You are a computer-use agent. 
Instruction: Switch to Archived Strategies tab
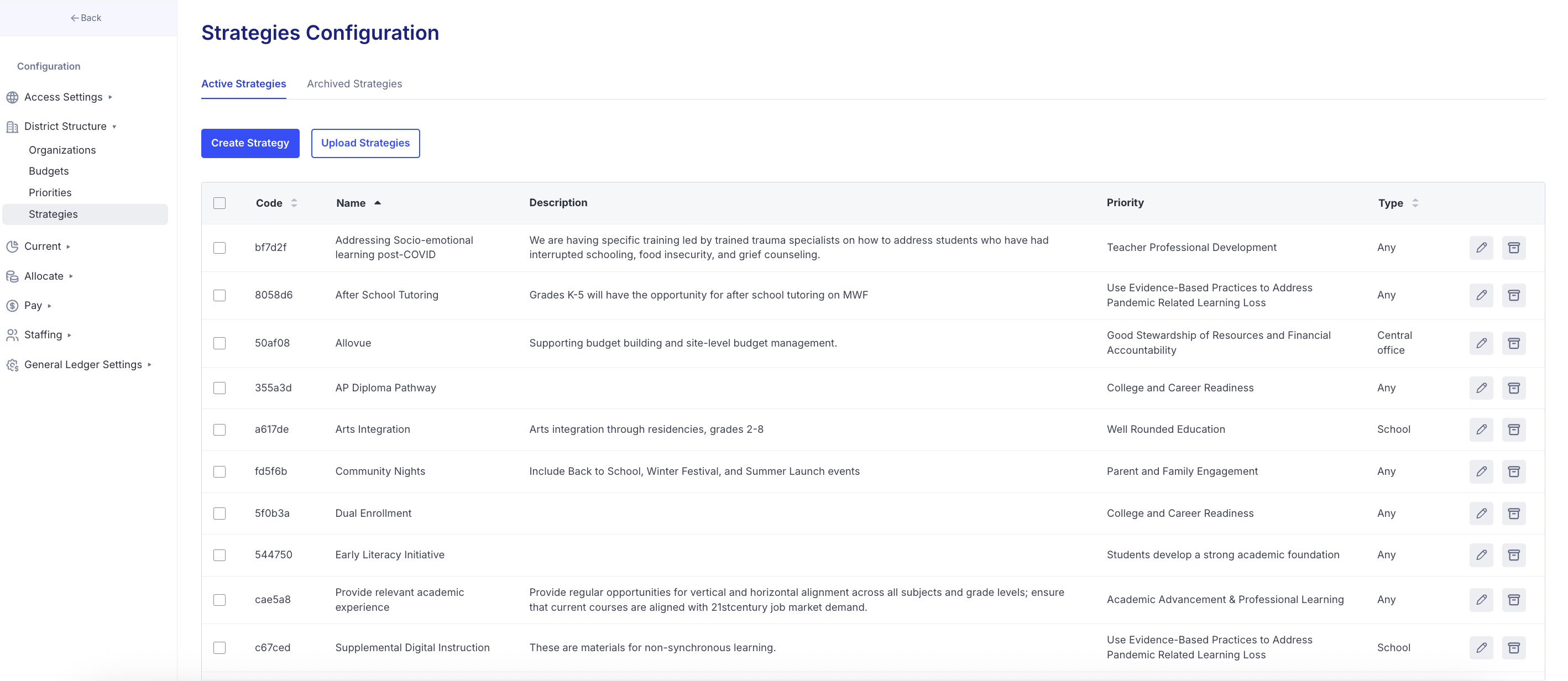[x=354, y=84]
